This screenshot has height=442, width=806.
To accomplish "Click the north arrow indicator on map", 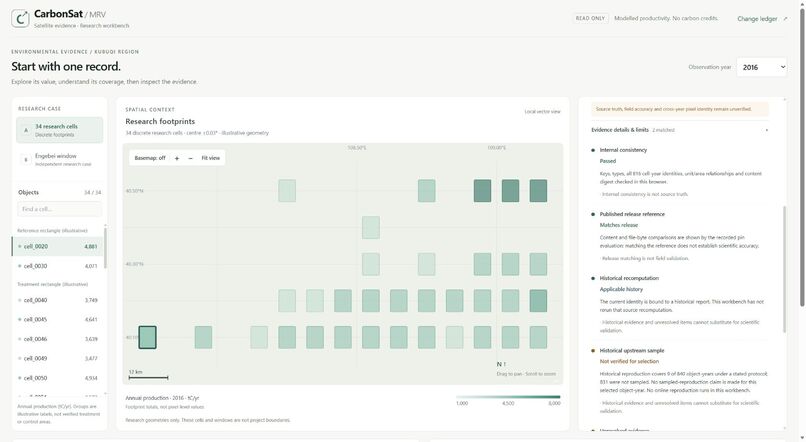I will pyautogui.click(x=501, y=364).
